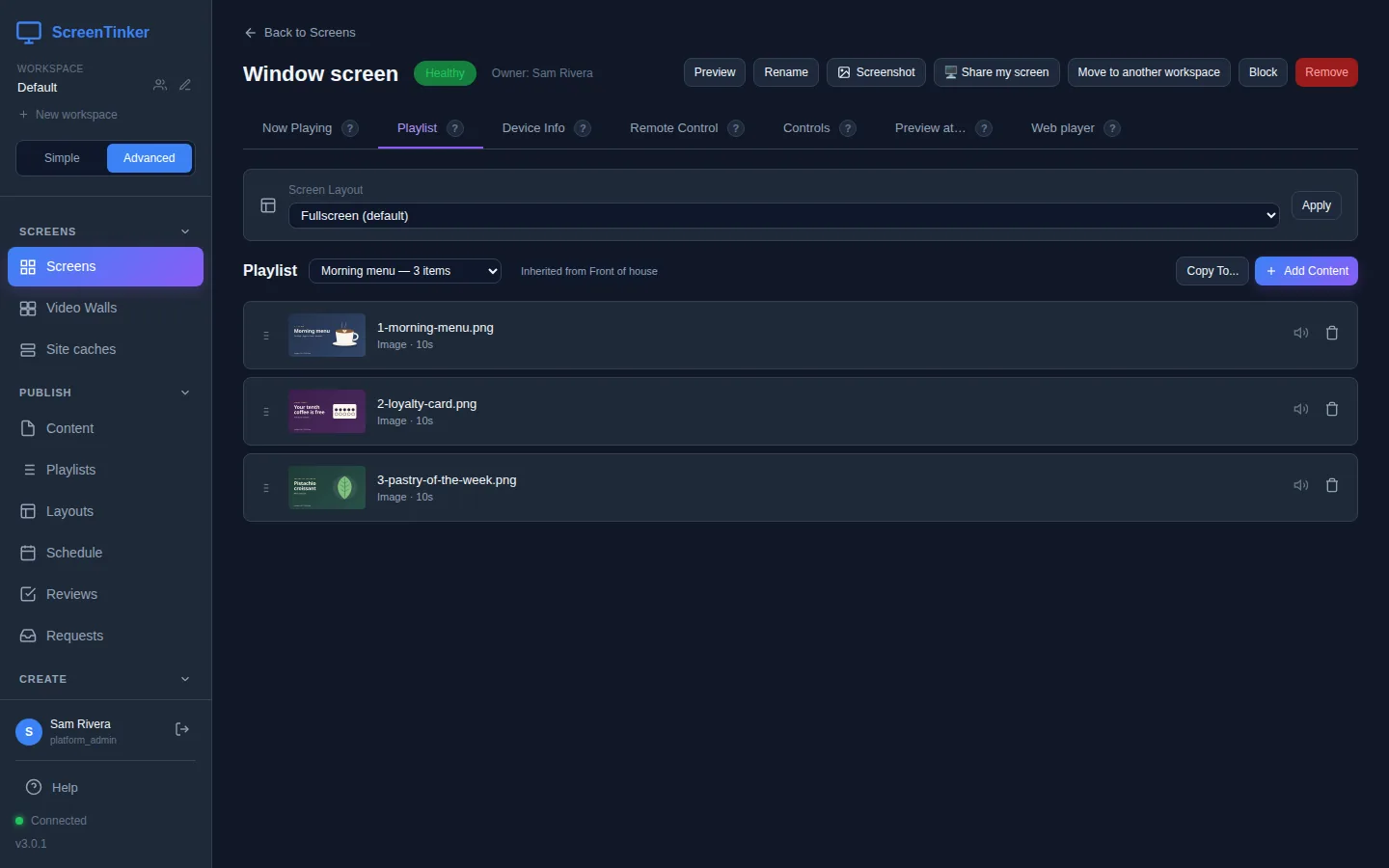The width and height of the screenshot is (1389, 868).
Task: Open the Morning menu playlist dropdown
Action: (405, 271)
